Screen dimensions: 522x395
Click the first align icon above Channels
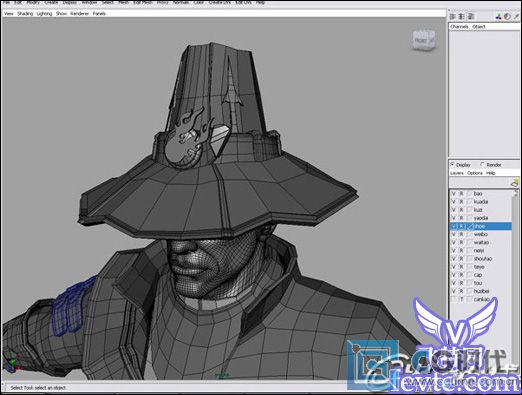coord(453,16)
